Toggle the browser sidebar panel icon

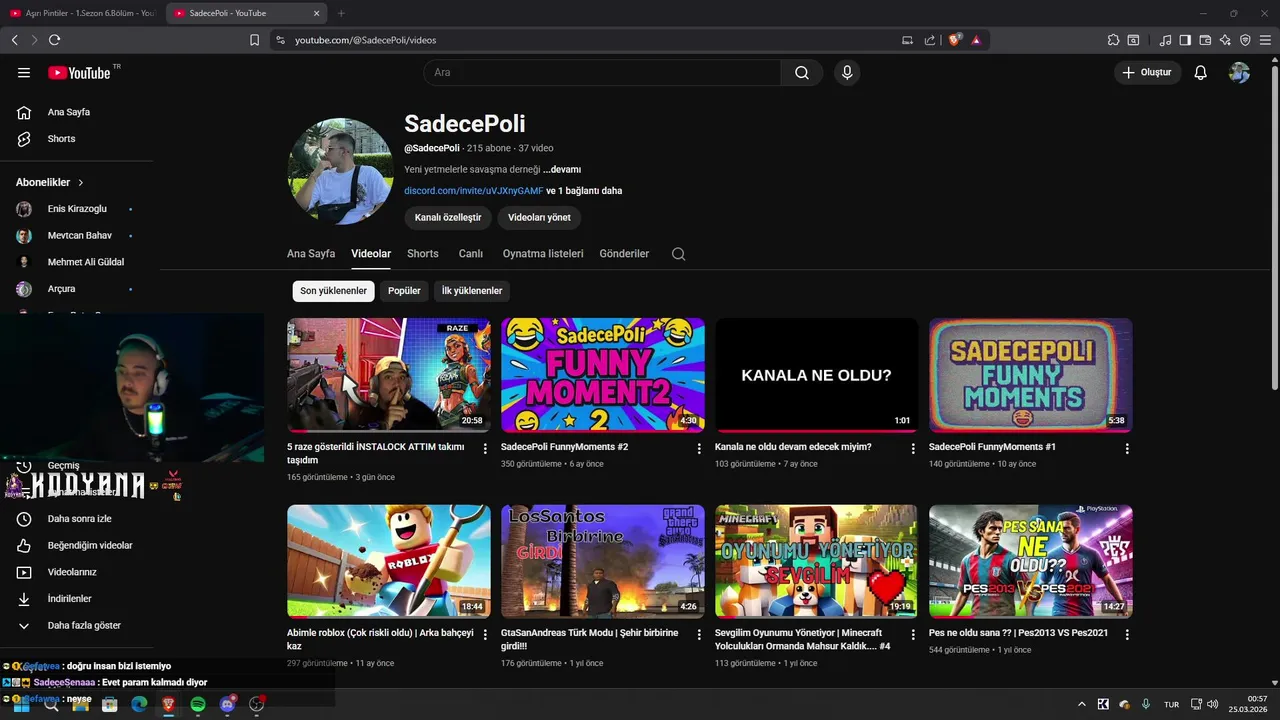[1185, 40]
